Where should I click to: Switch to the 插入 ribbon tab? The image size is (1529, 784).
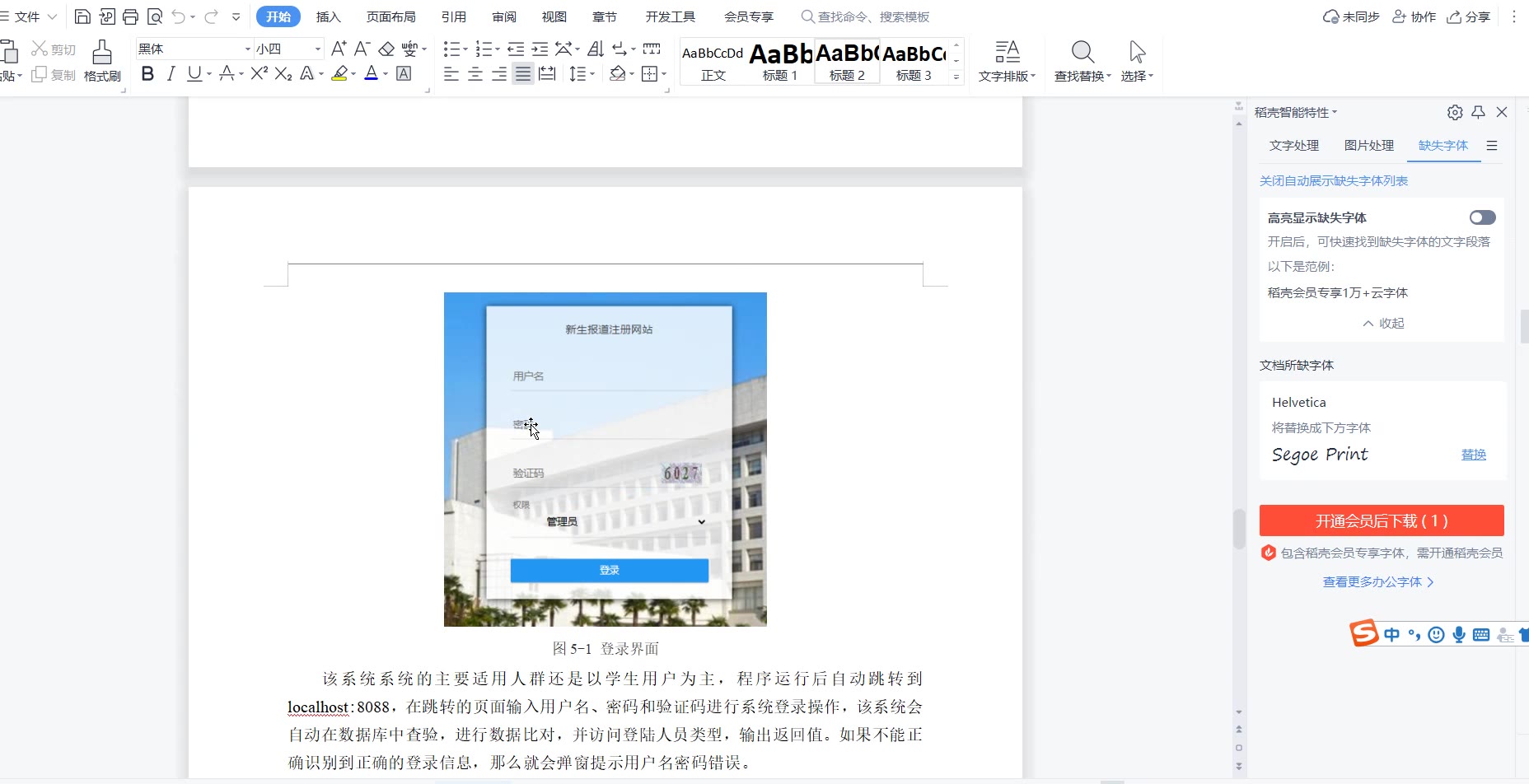(329, 16)
